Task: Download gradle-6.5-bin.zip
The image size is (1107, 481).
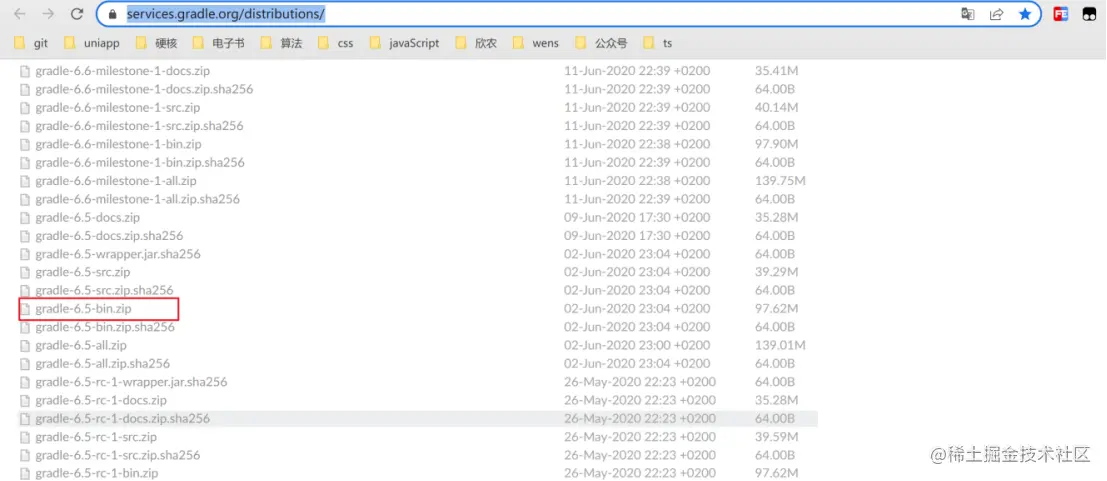Action: (x=83, y=309)
